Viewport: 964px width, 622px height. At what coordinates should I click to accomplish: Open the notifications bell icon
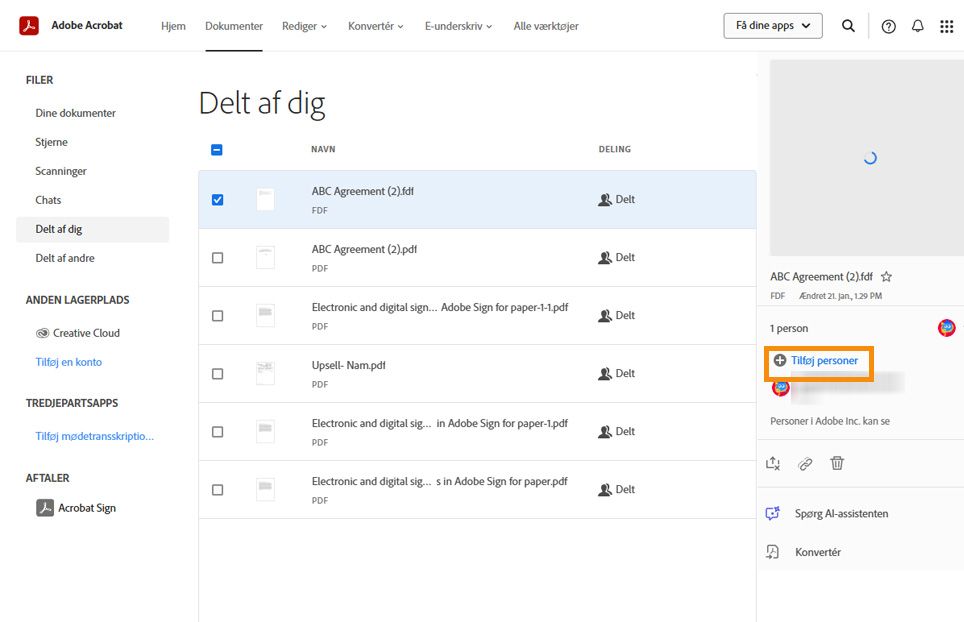(918, 26)
